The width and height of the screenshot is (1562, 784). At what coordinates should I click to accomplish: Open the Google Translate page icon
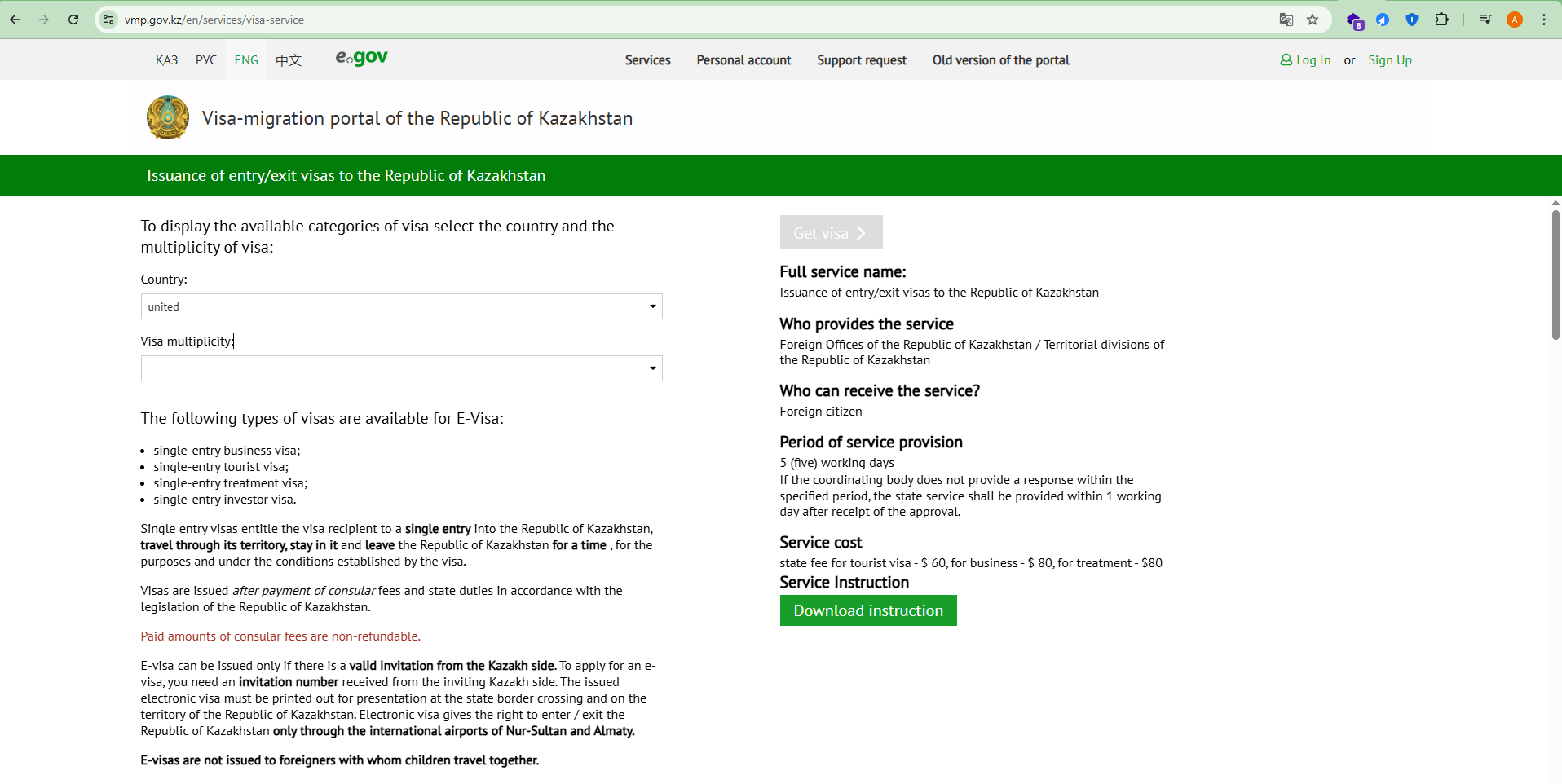1286,20
